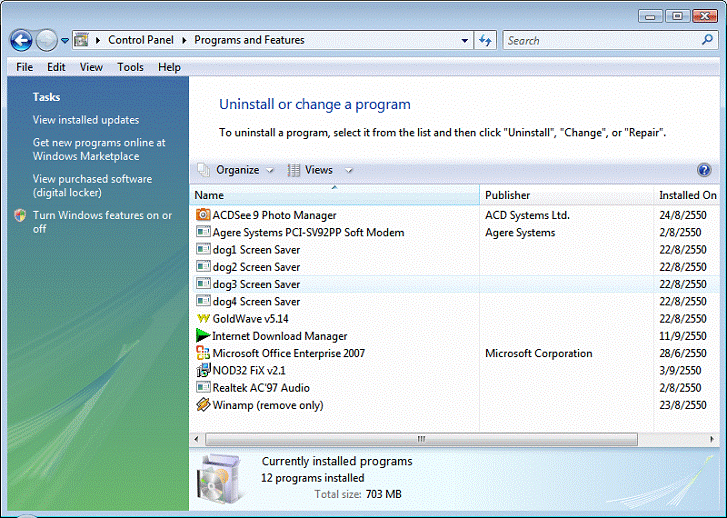Image resolution: width=727 pixels, height=518 pixels.
Task: Expand the address bar history dropdown
Action: coord(464,40)
